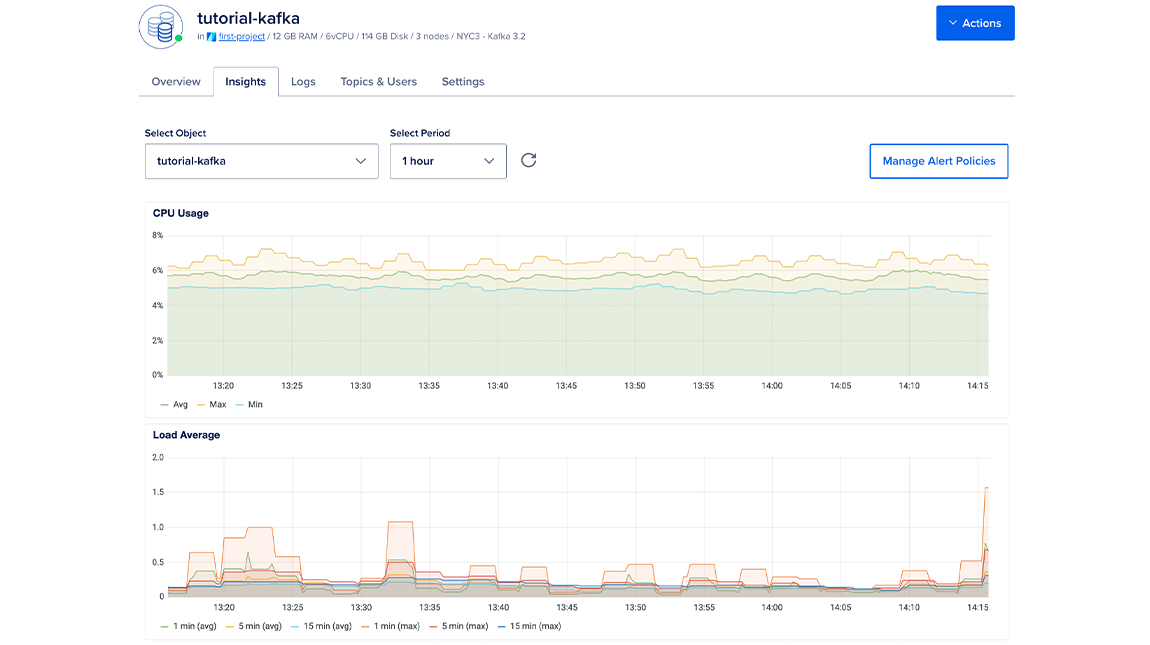
Task: Select the Insights tab
Action: pyautogui.click(x=246, y=81)
